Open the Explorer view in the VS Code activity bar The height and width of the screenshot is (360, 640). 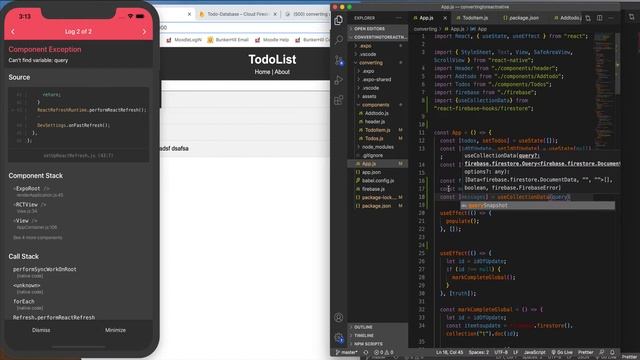[x=338, y=20]
